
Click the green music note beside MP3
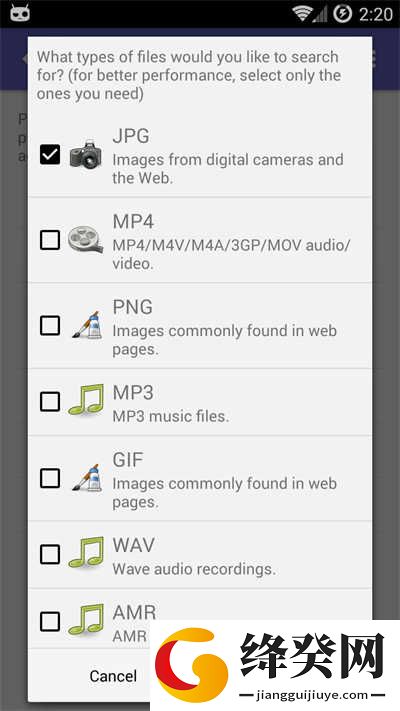[x=86, y=401]
